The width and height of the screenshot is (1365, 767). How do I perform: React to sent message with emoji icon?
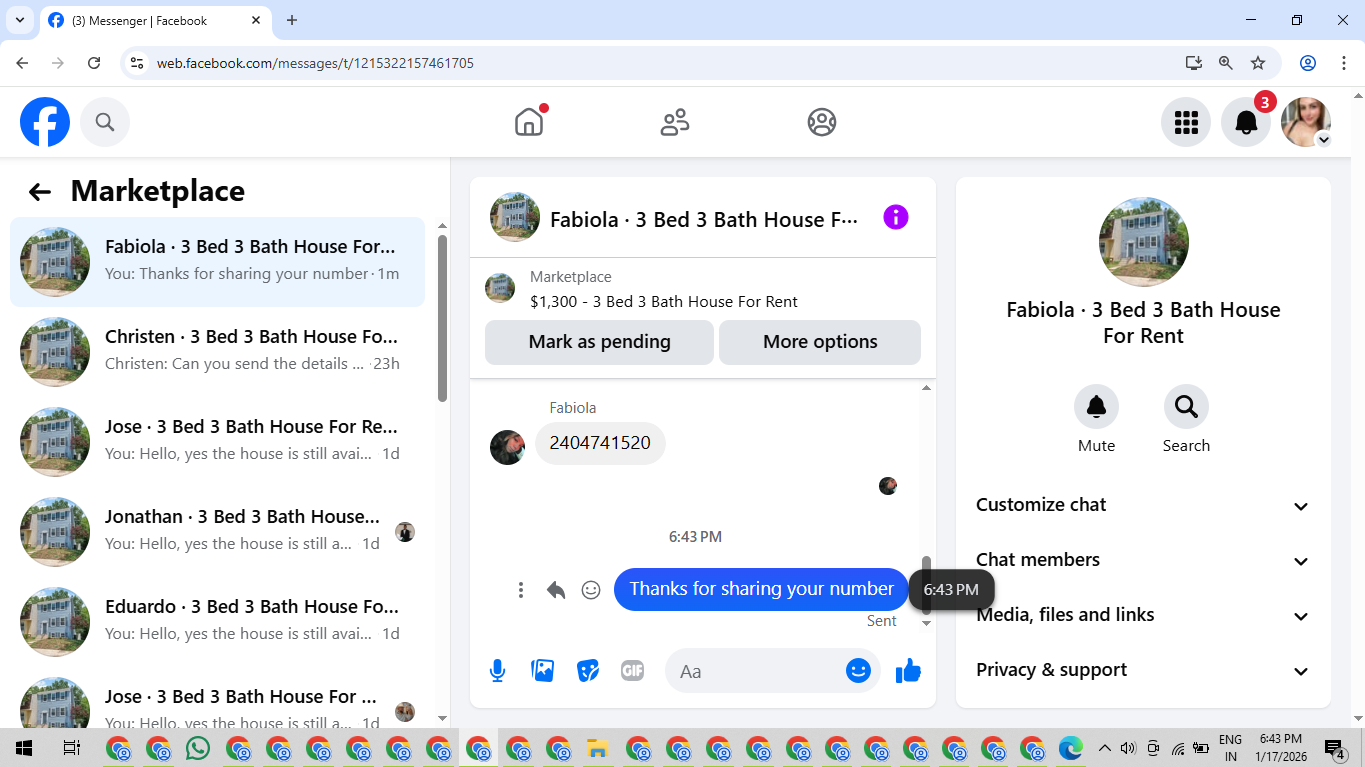tap(591, 590)
